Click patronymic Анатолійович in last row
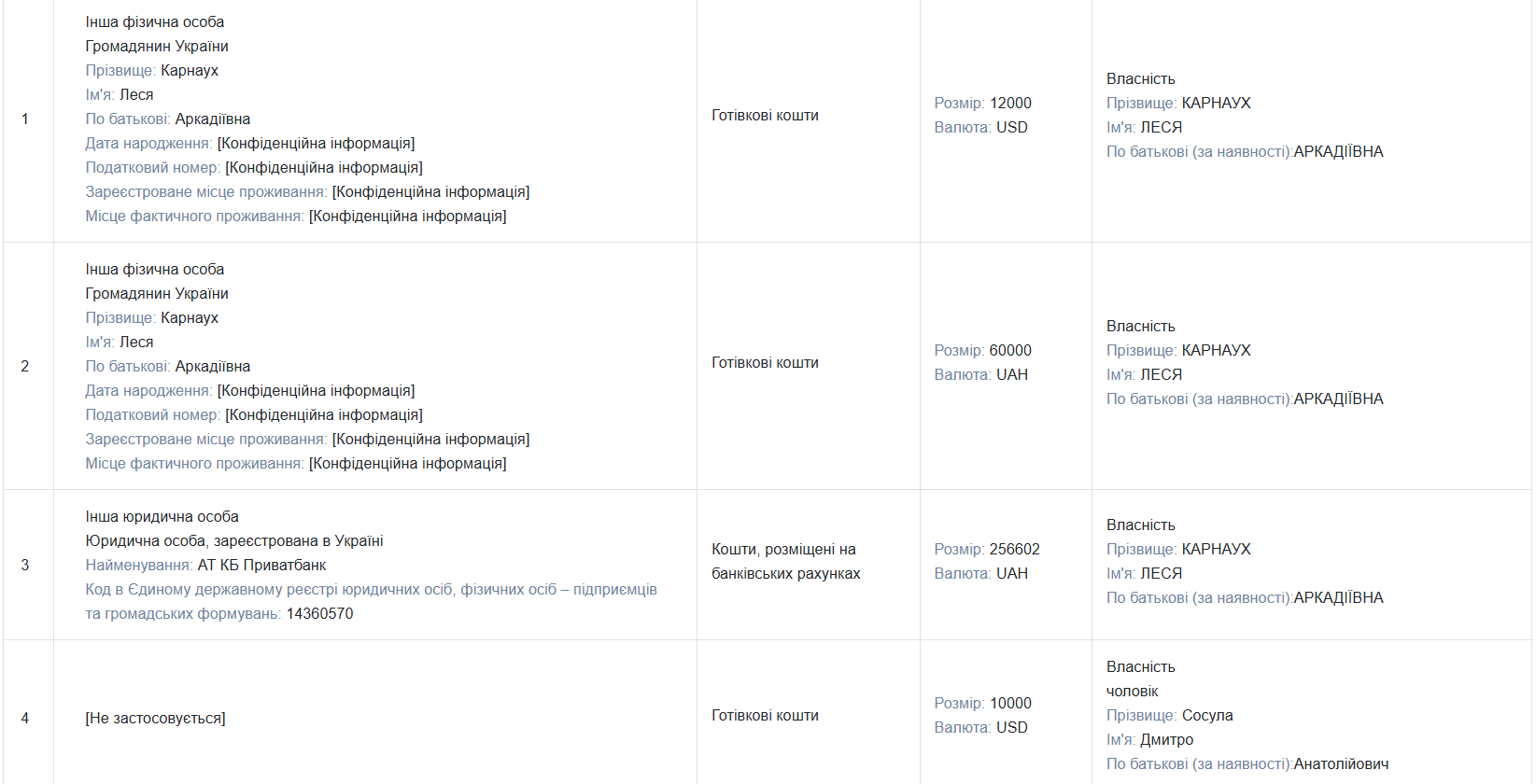This screenshot has width=1536, height=784. point(1341,763)
